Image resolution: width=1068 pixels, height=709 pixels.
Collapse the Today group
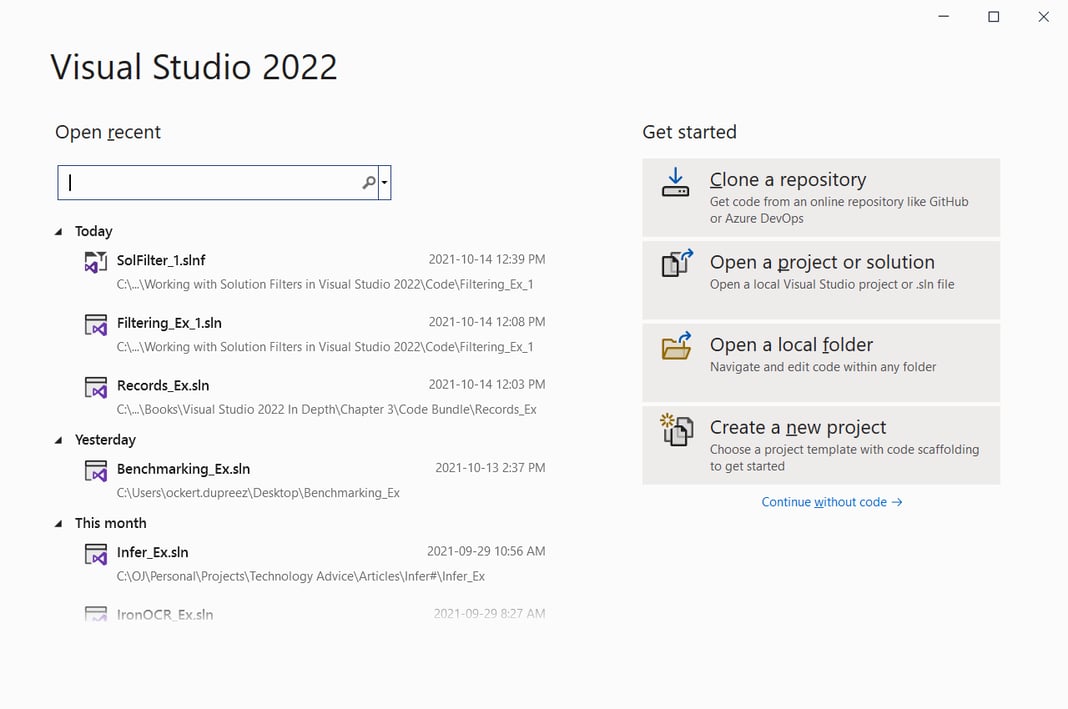coord(59,230)
